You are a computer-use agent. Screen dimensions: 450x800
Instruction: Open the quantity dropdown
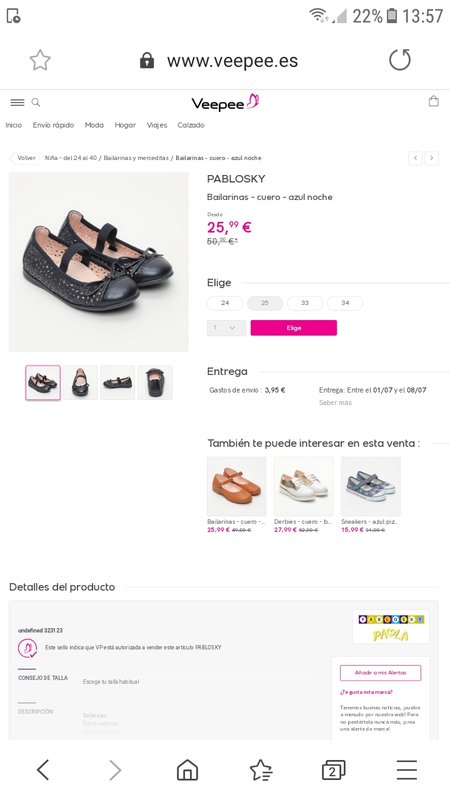point(226,328)
